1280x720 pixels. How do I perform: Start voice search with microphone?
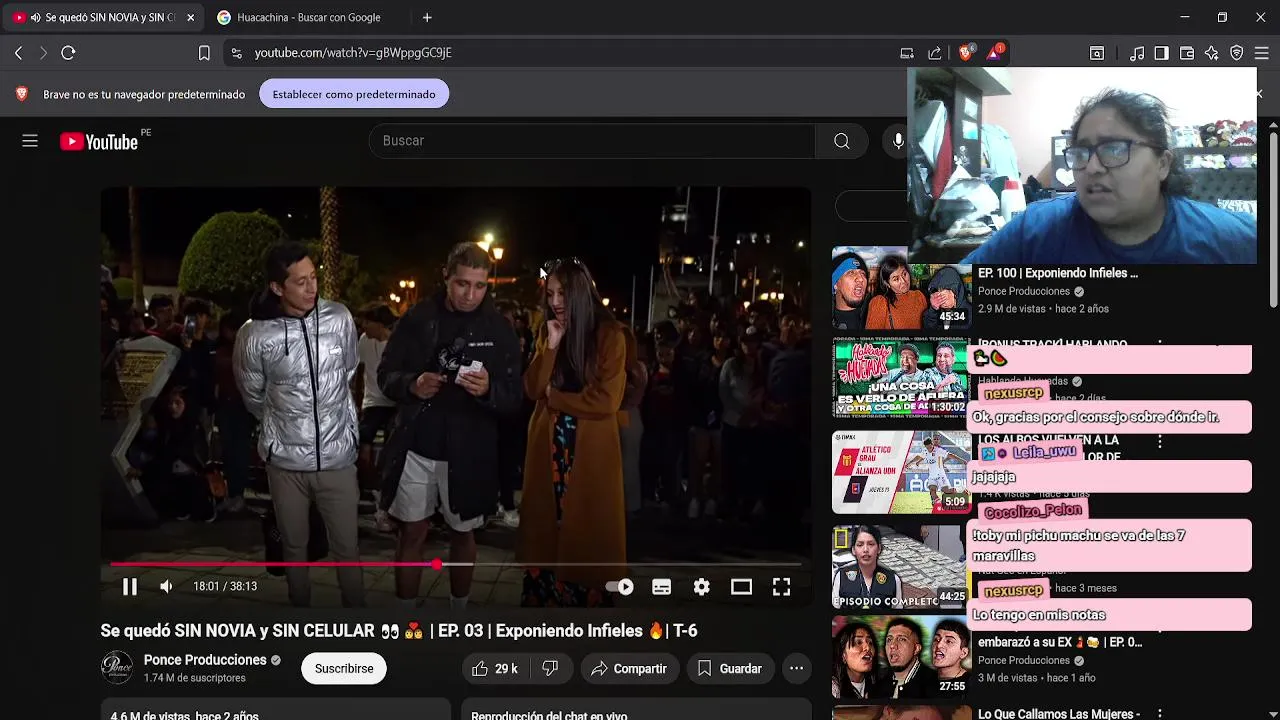(898, 141)
